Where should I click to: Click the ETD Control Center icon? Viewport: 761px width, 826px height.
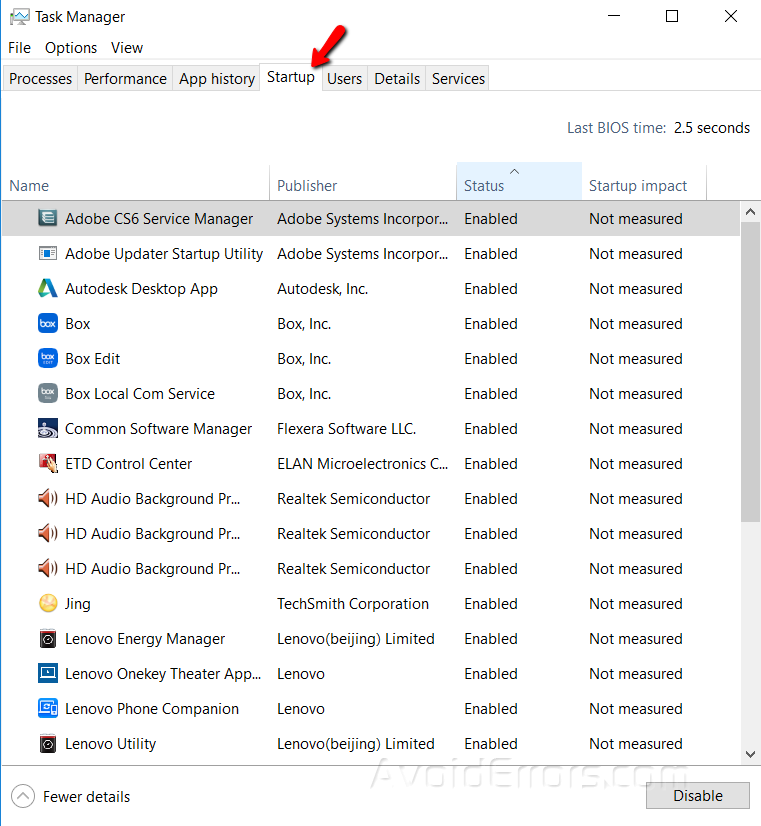(x=49, y=463)
